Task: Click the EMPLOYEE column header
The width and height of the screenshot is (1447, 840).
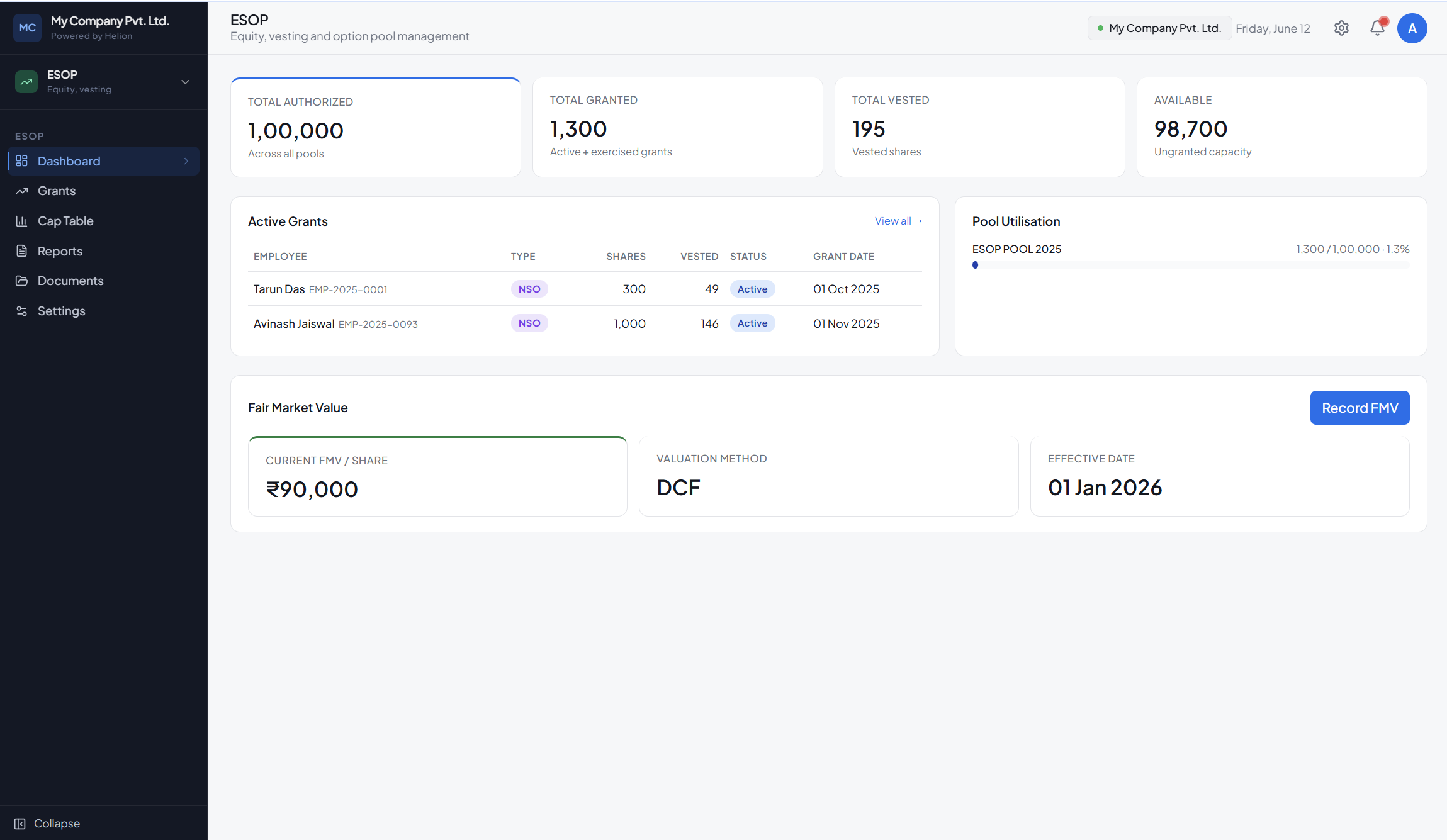Action: coord(280,256)
